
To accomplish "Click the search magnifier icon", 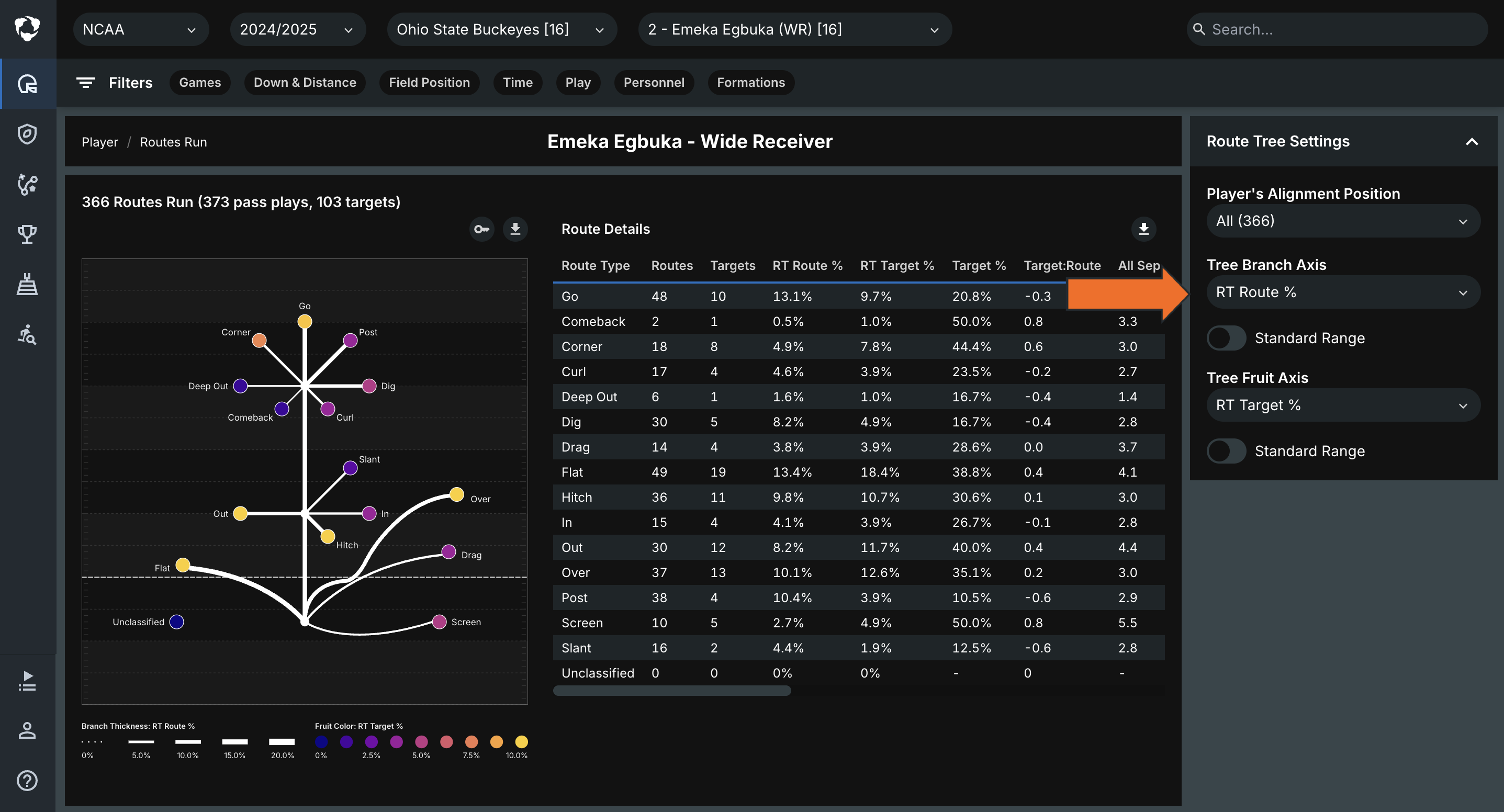I will click(1198, 29).
